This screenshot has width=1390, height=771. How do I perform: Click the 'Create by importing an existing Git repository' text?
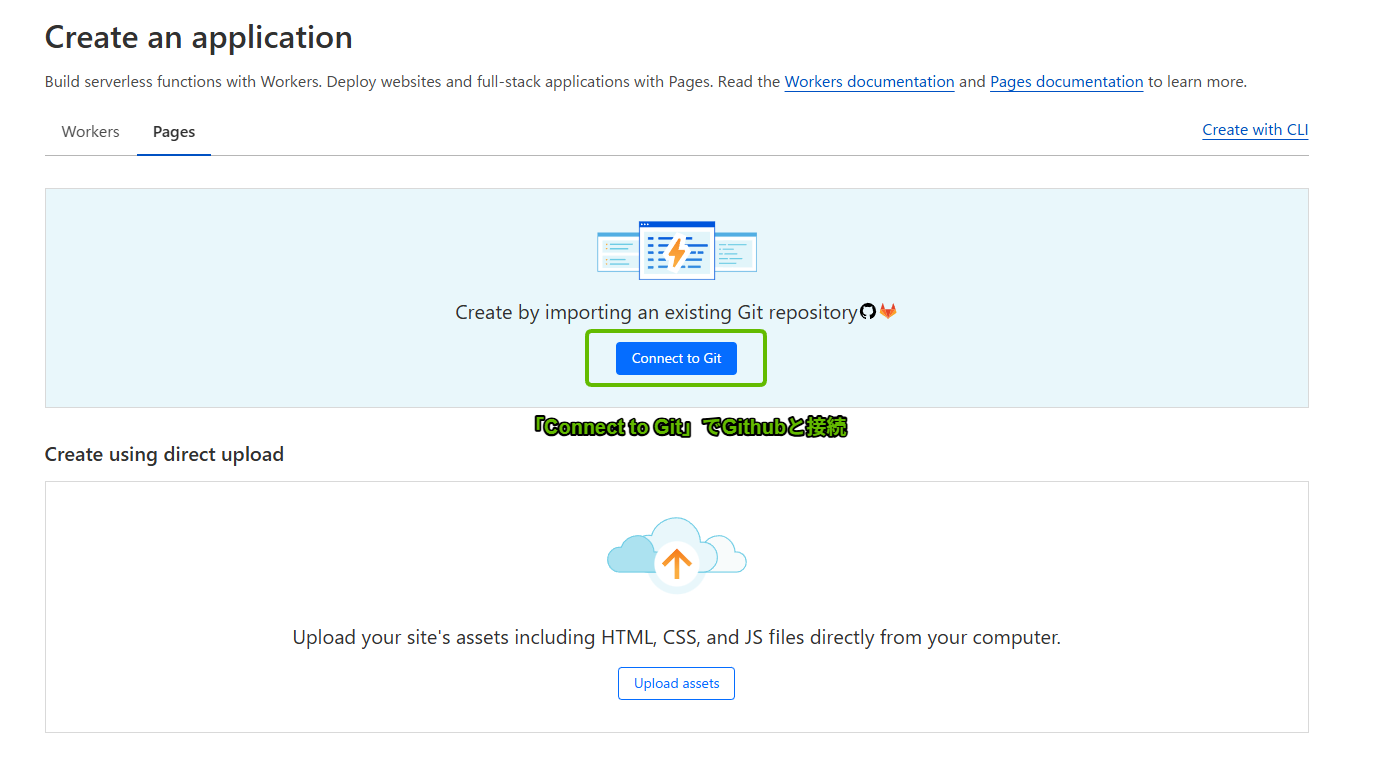coord(656,313)
